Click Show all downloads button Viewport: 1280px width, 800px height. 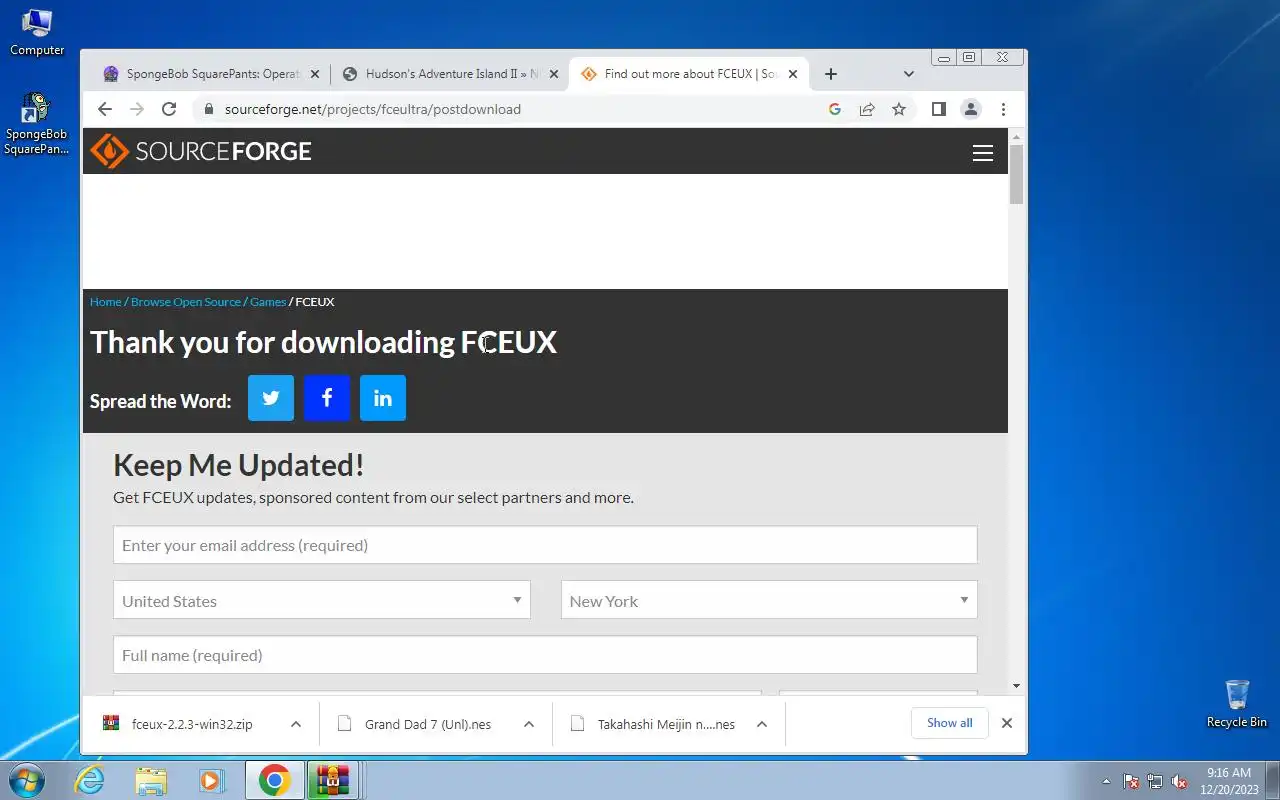coord(949,723)
